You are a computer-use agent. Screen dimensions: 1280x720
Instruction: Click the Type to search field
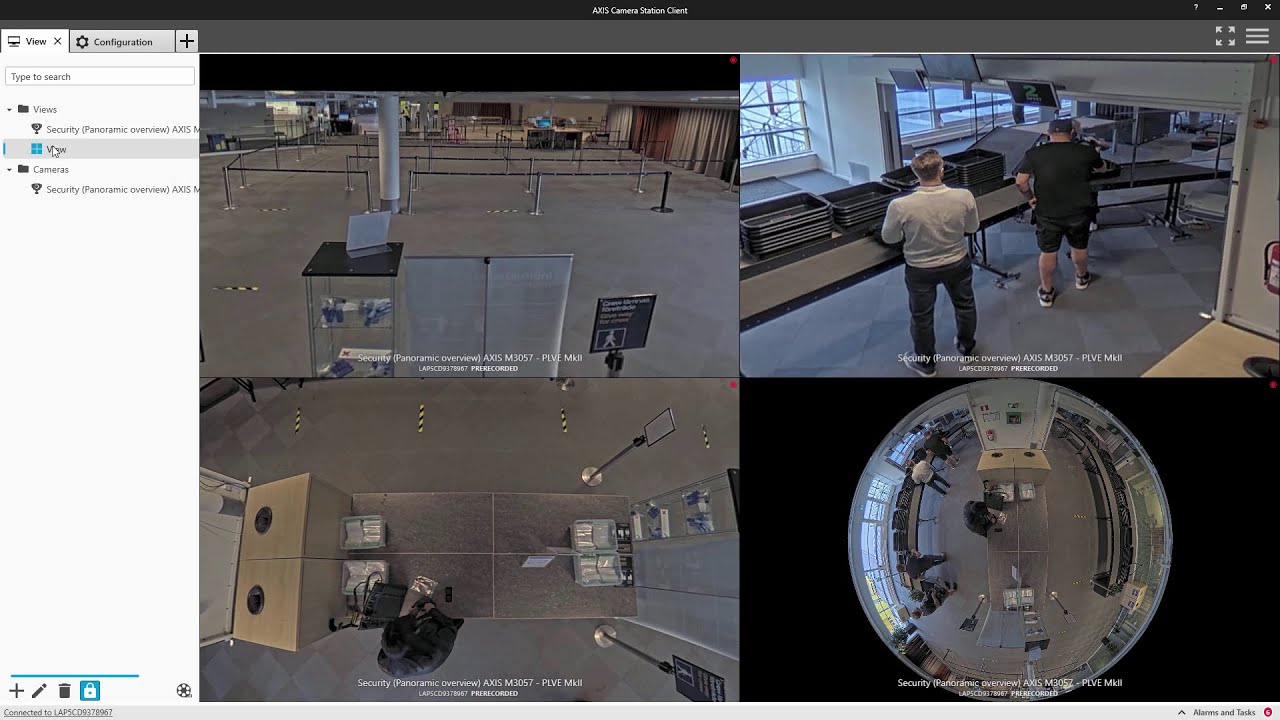click(100, 77)
